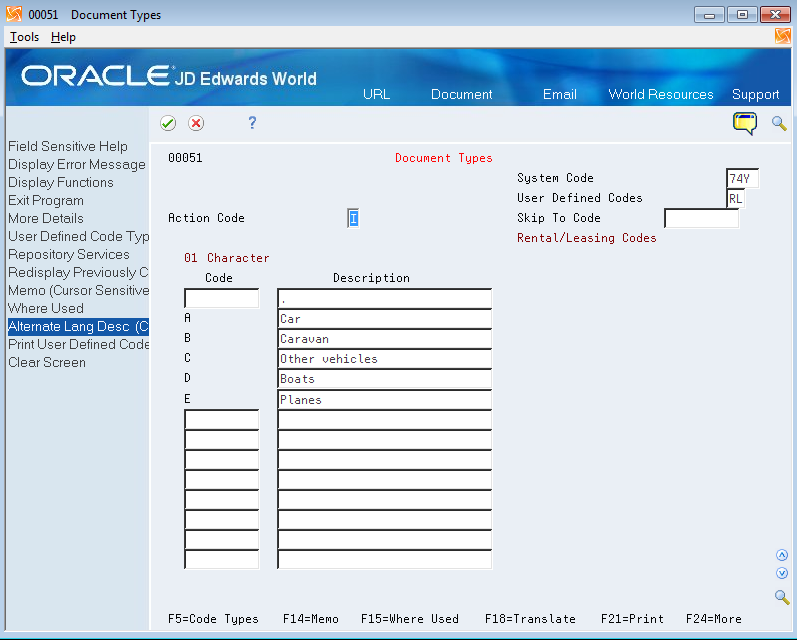797x640 pixels.
Task: Minimize the Document Types window
Action: pos(710,15)
